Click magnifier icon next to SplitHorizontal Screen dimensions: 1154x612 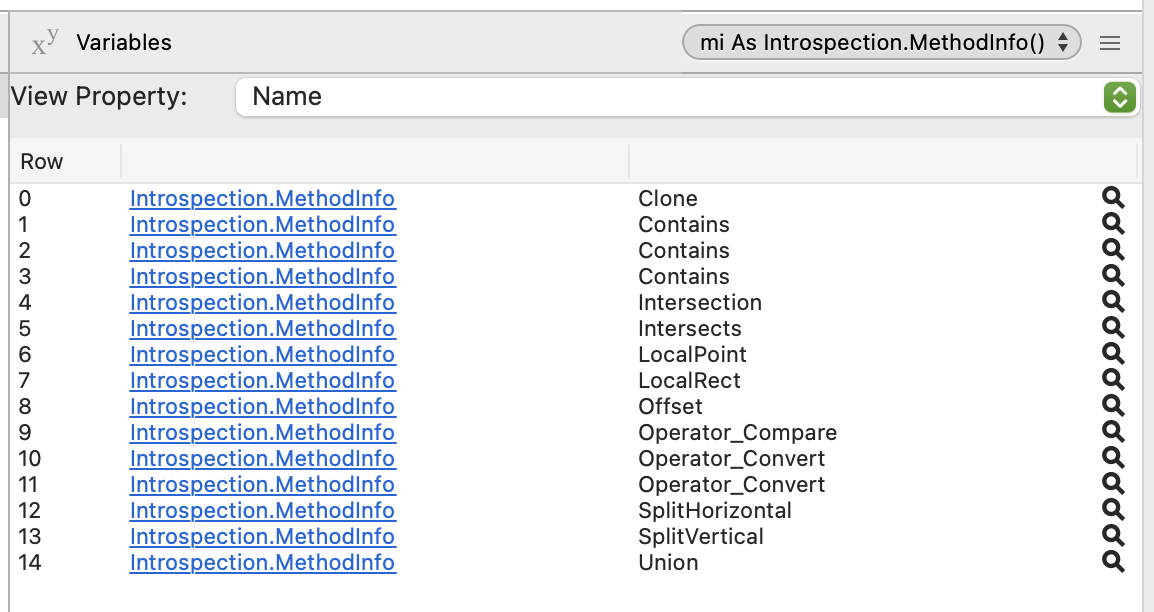tap(1113, 510)
